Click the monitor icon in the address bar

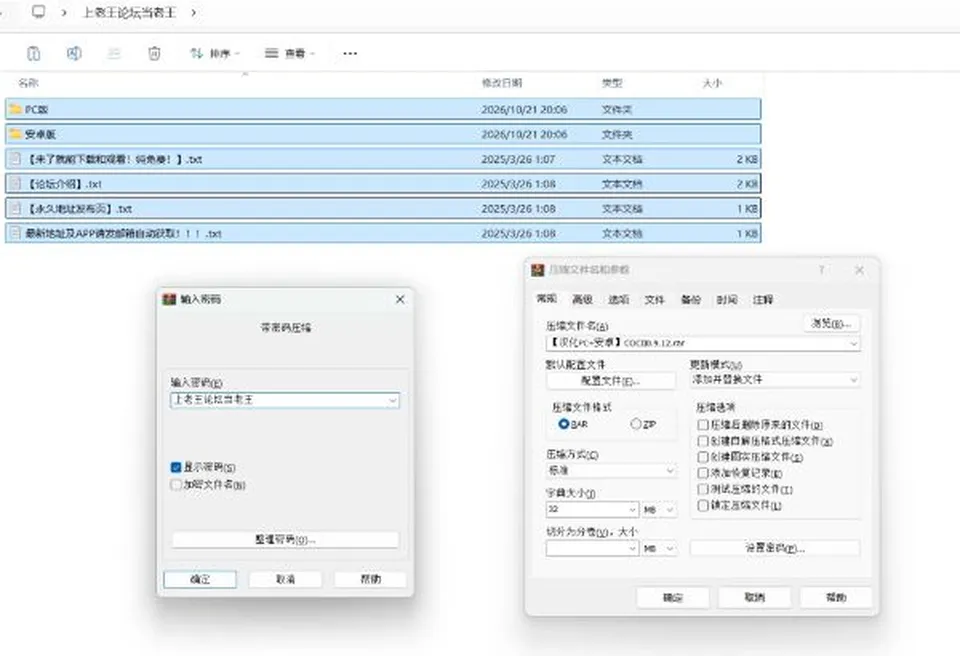(39, 12)
